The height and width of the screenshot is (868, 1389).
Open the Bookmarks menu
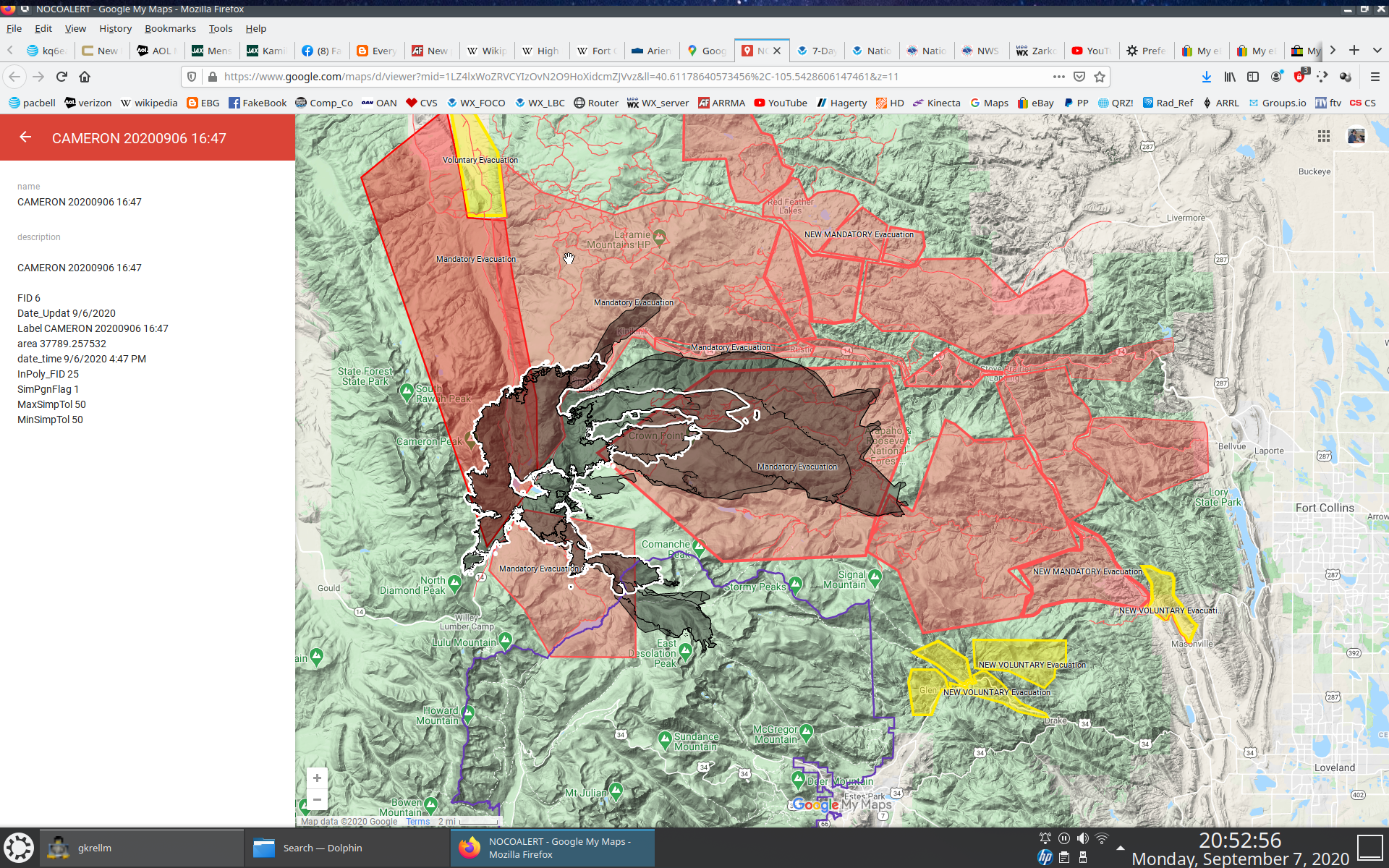pyautogui.click(x=170, y=28)
